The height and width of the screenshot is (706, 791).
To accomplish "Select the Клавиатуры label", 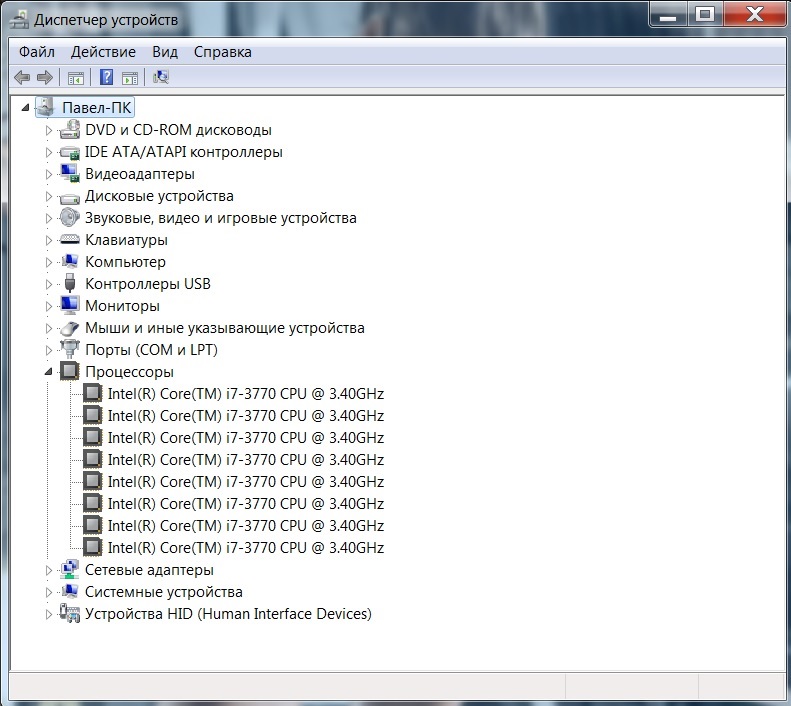I will coord(126,240).
